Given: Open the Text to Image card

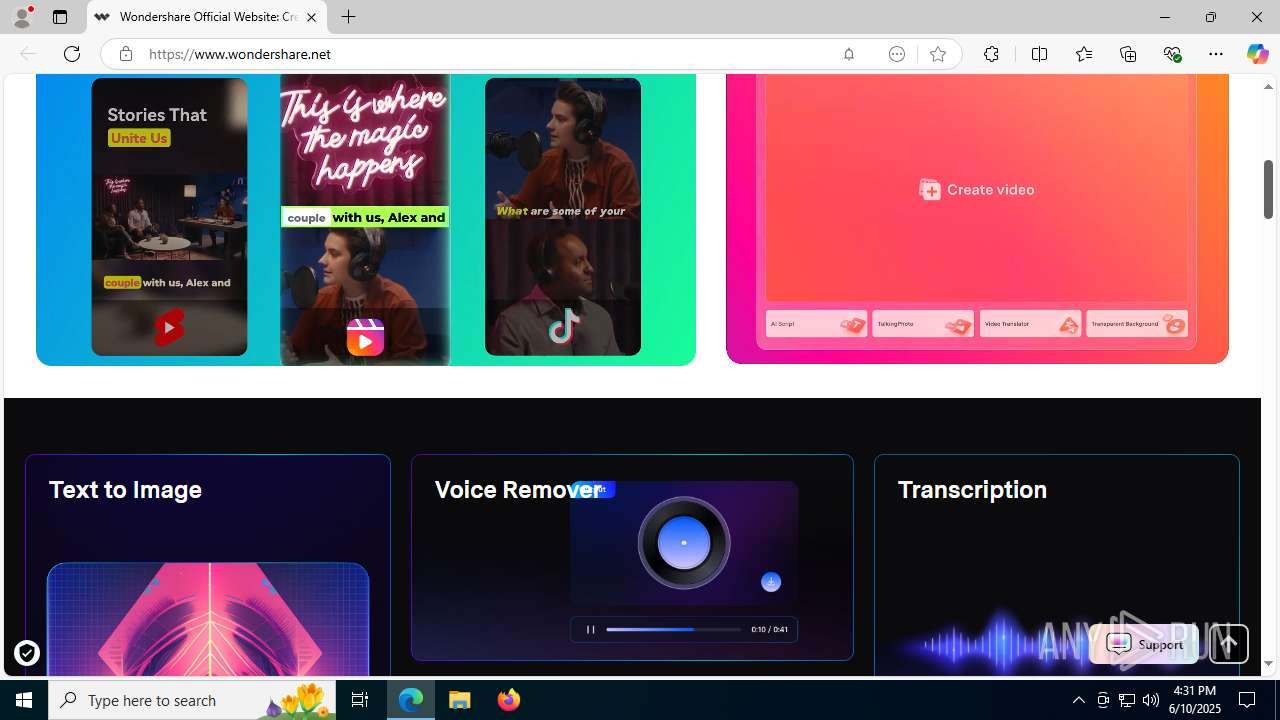Looking at the screenshot, I should pos(208,565).
